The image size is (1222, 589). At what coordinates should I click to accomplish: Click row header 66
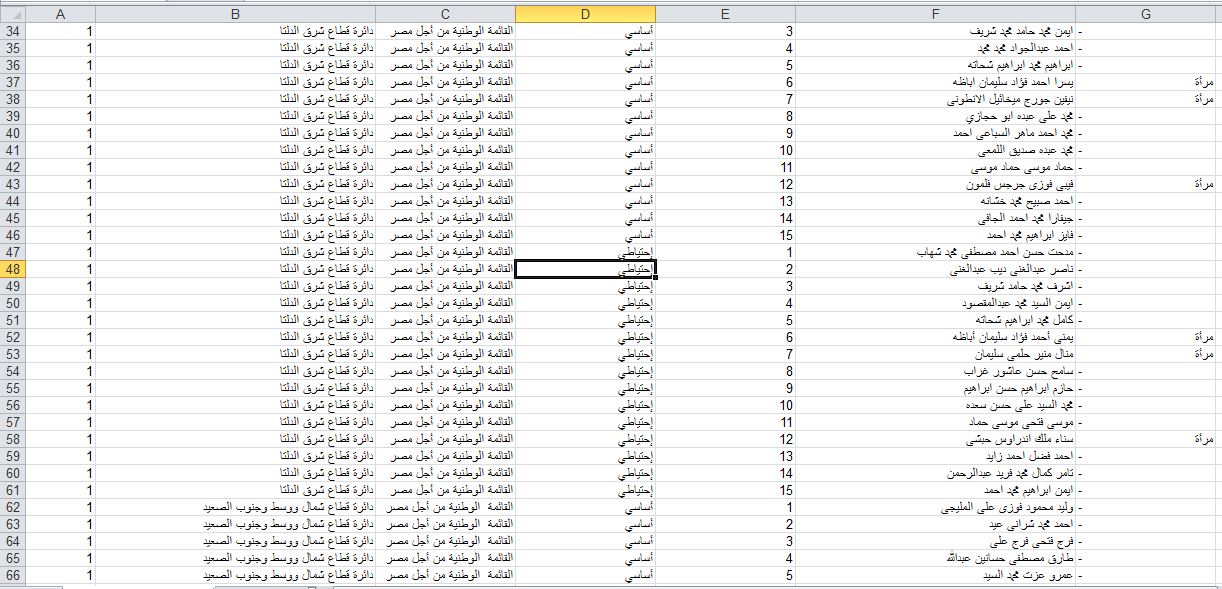(x=12, y=575)
